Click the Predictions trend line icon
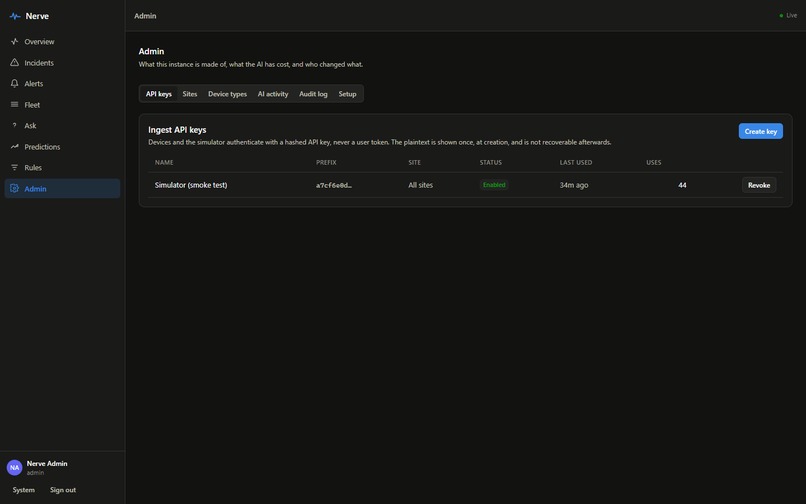Viewport: 806px width, 504px height. click(14, 147)
